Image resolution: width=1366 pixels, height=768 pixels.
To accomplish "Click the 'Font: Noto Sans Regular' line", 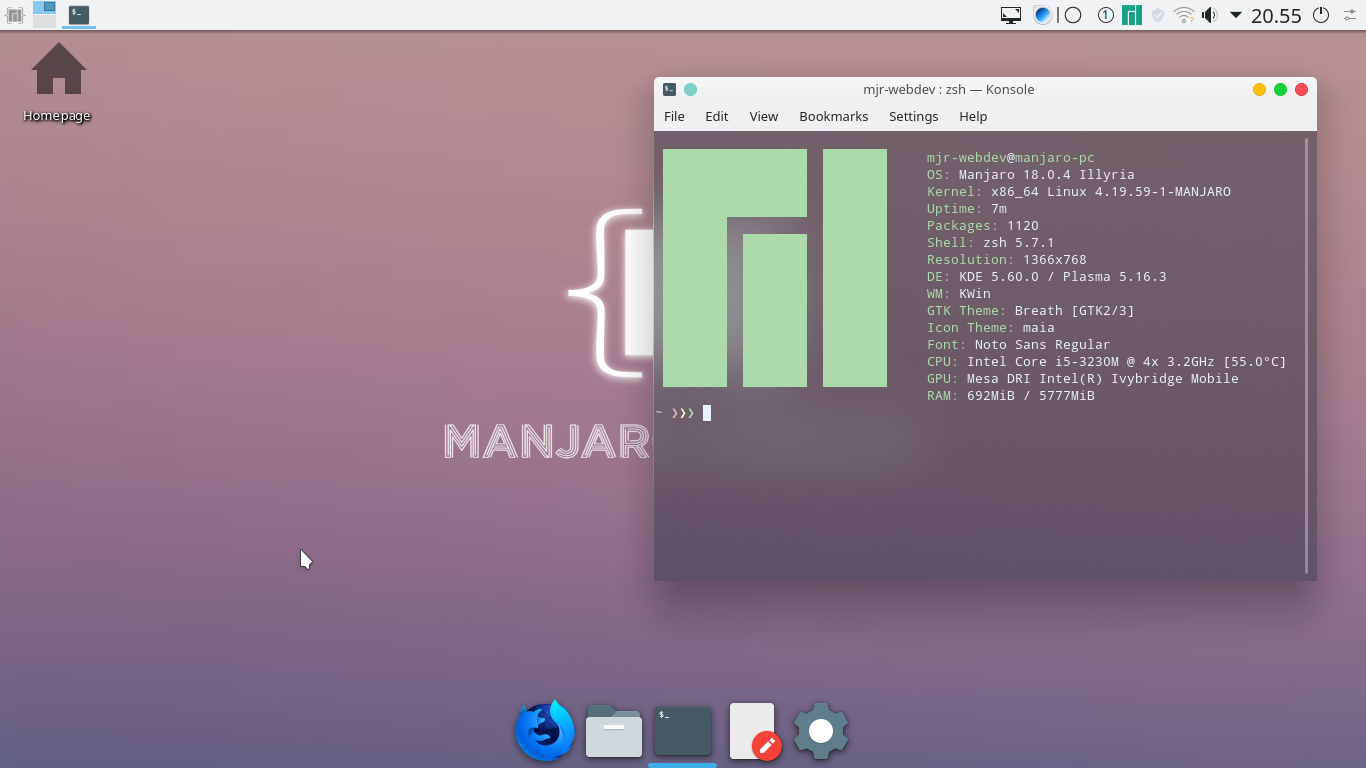I will [x=1019, y=345].
